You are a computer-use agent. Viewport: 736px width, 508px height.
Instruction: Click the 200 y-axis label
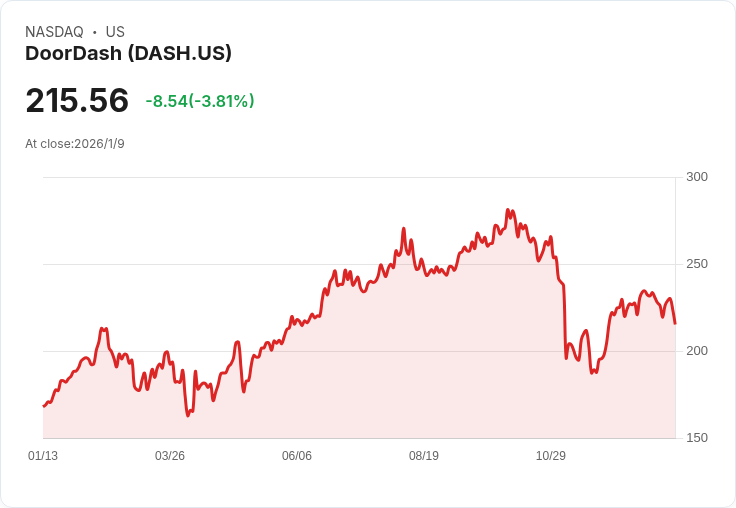(x=697, y=351)
